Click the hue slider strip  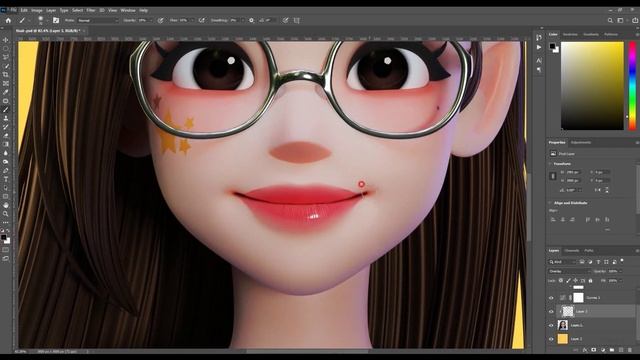point(632,86)
